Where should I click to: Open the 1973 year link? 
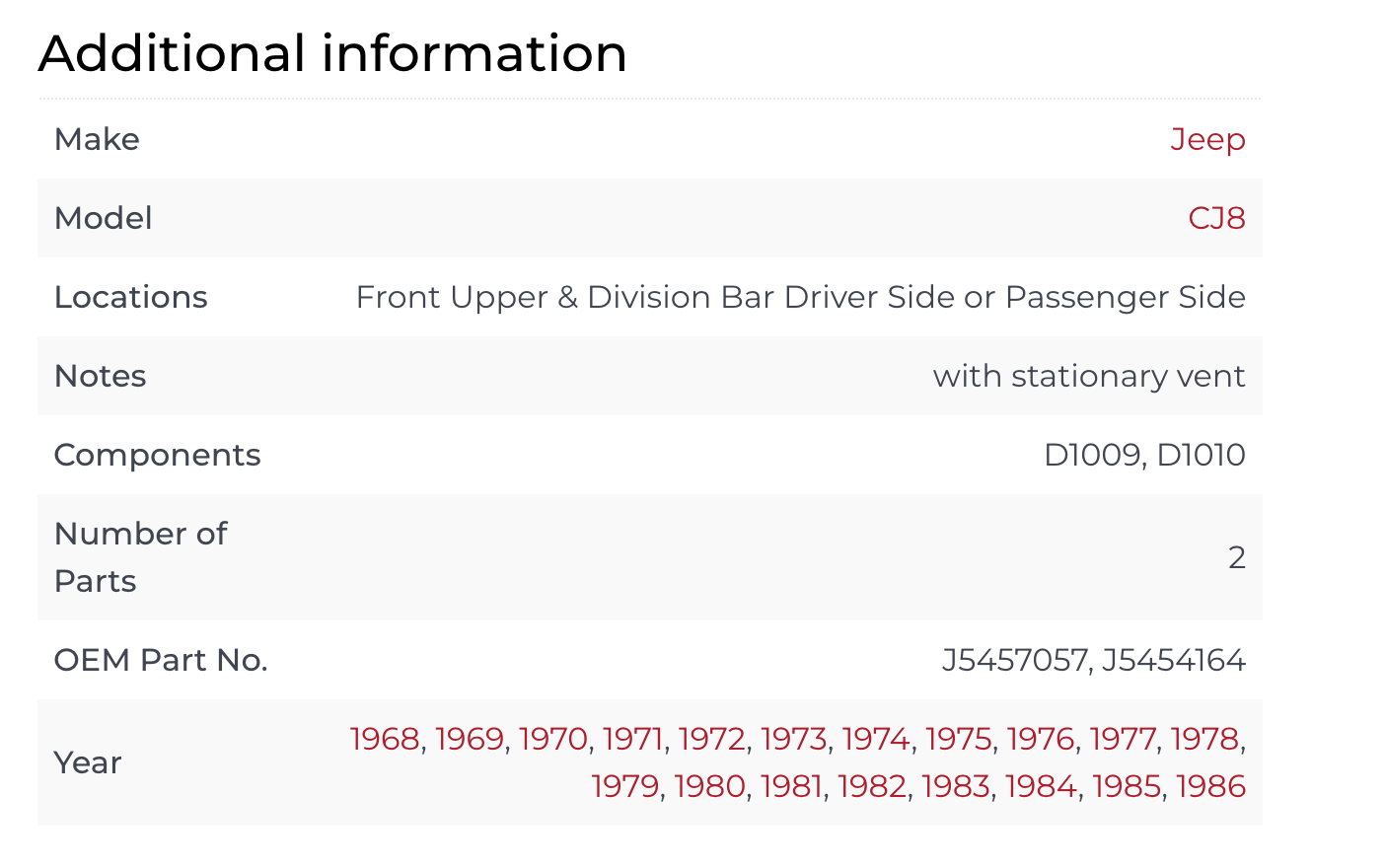click(x=793, y=739)
